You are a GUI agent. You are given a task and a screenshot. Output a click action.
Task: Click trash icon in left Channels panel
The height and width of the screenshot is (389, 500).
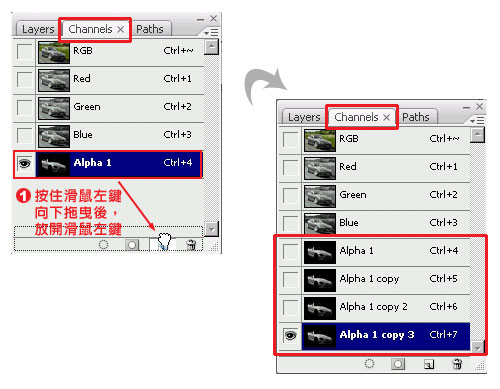coord(191,245)
